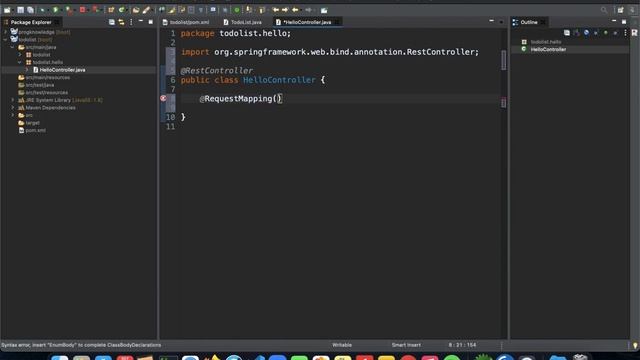The image size is (640, 360).
Task: Click the pencil Open Task toolbar icon
Action: pyautogui.click(x=146, y=10)
